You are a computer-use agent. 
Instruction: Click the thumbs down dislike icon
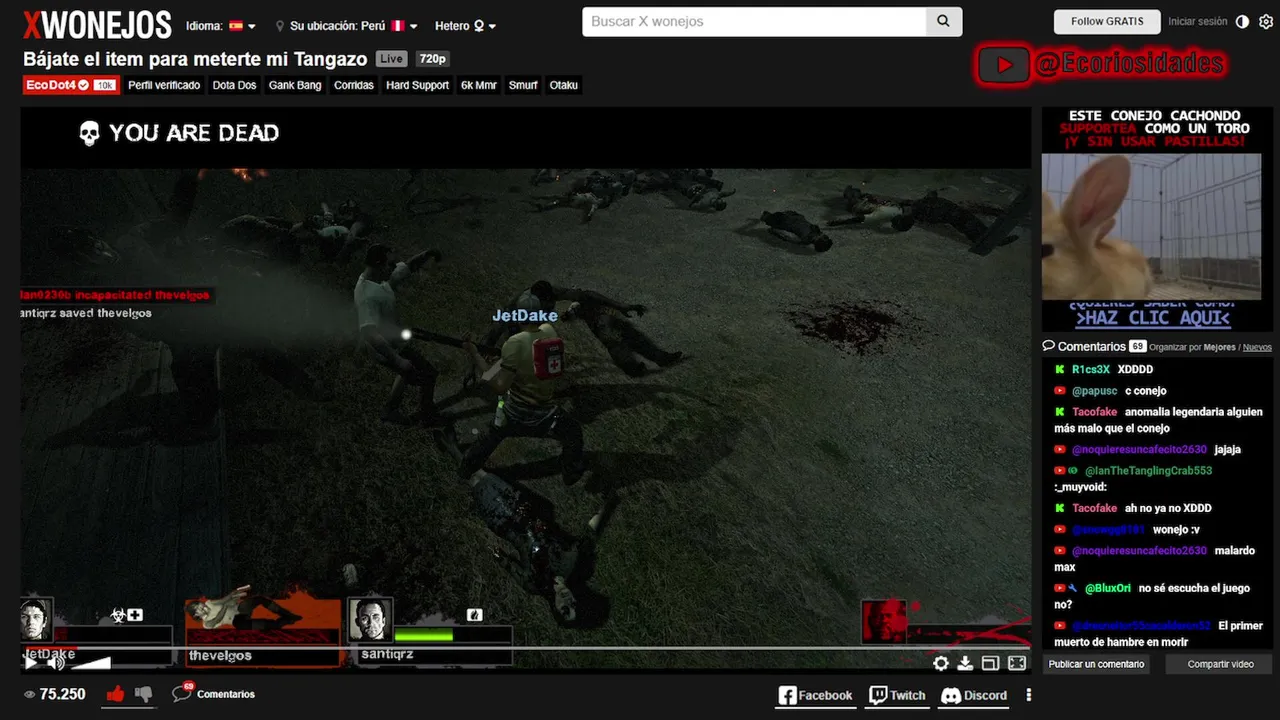pos(143,694)
